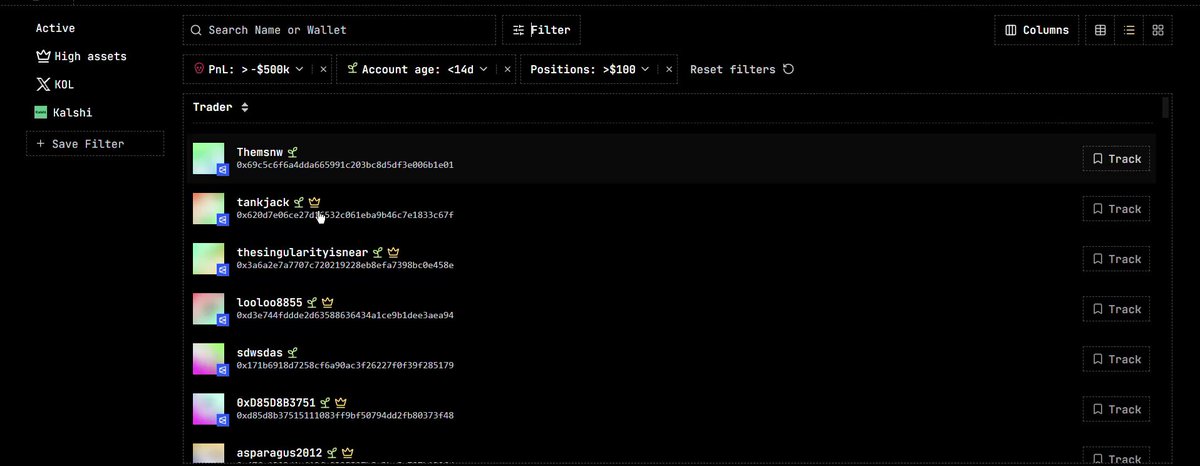The height and width of the screenshot is (466, 1200).
Task: Open the Positions >$100 dropdown
Action: click(x=590, y=69)
